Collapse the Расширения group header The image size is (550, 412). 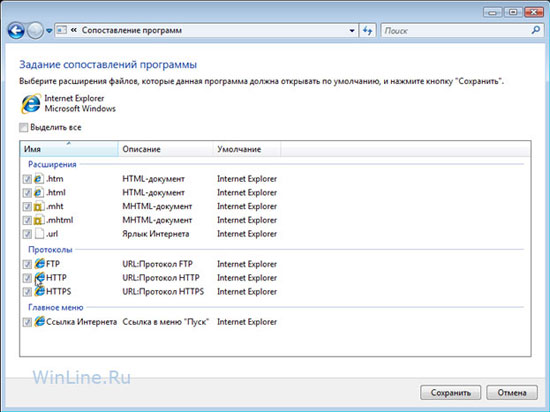click(x=52, y=164)
